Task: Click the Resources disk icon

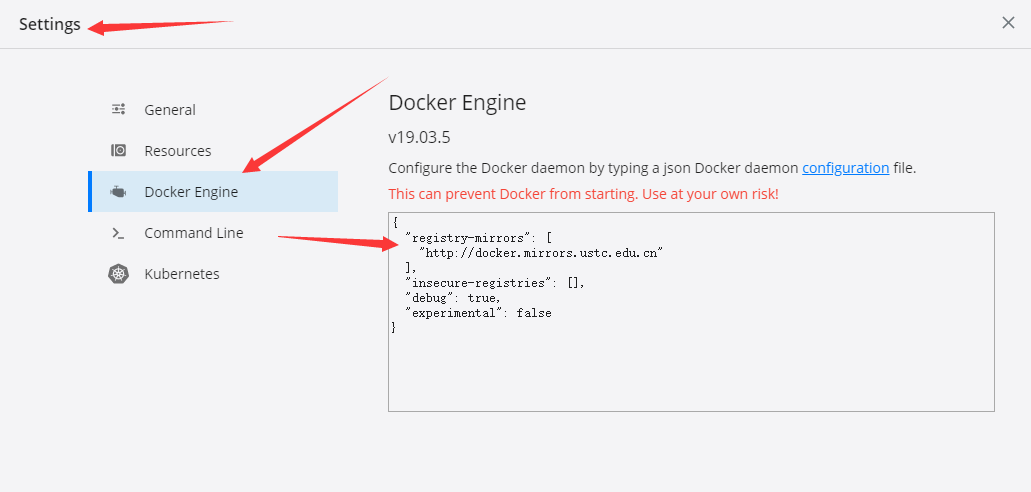Action: click(118, 151)
